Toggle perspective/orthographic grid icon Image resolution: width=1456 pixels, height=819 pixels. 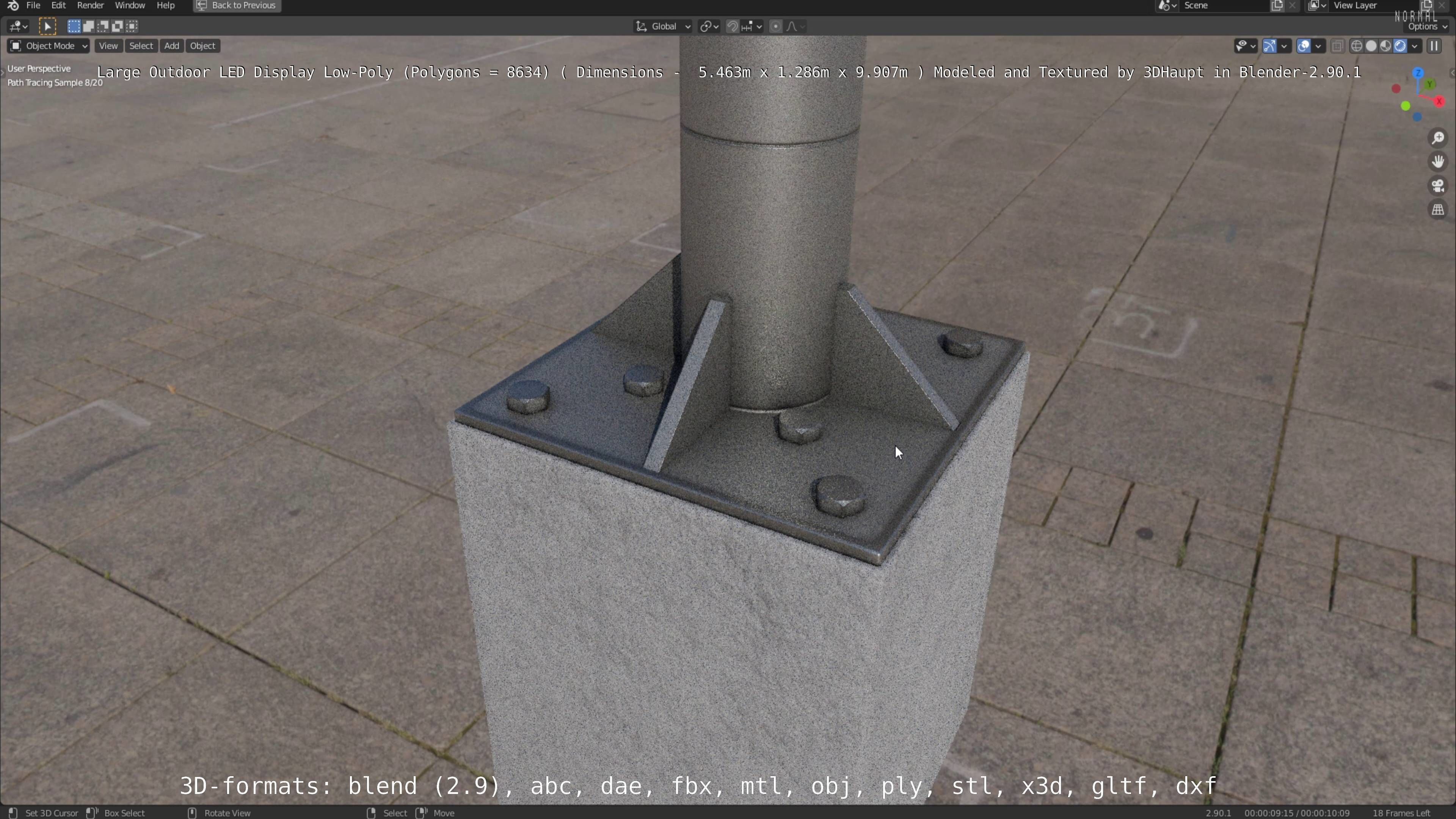click(1439, 209)
